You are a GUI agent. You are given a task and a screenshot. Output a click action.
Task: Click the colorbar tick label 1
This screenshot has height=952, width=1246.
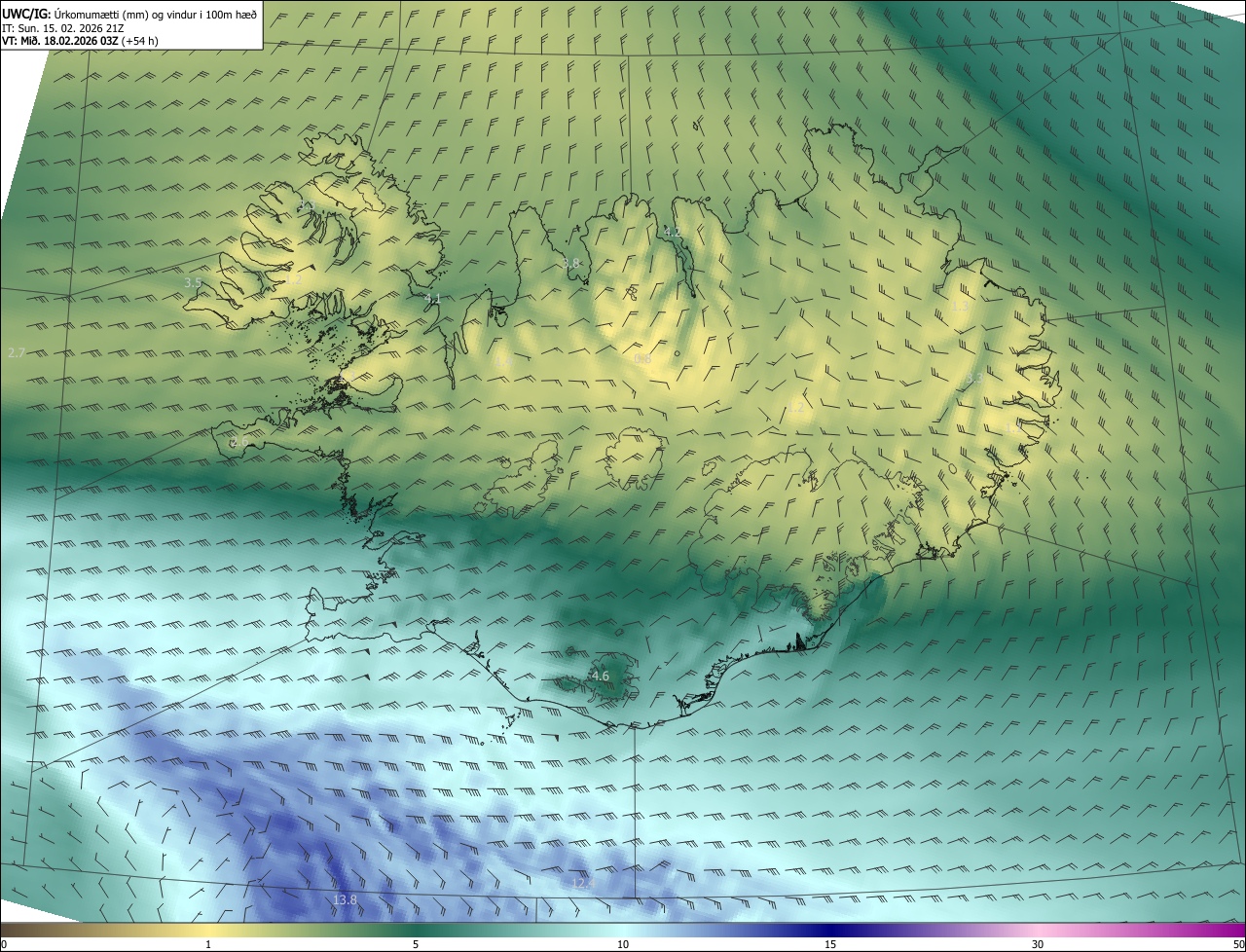[208, 944]
